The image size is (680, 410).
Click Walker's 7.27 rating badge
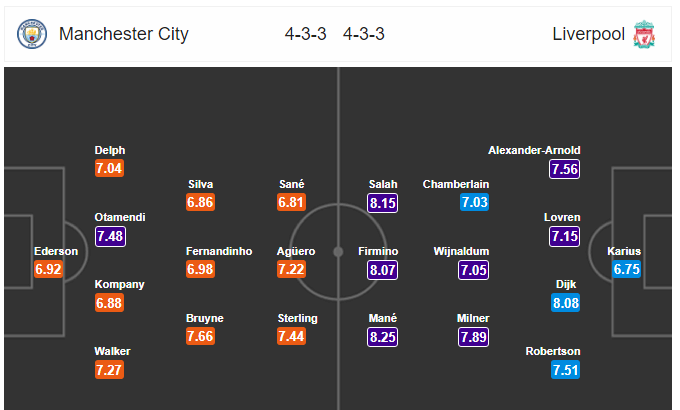[x=109, y=370]
